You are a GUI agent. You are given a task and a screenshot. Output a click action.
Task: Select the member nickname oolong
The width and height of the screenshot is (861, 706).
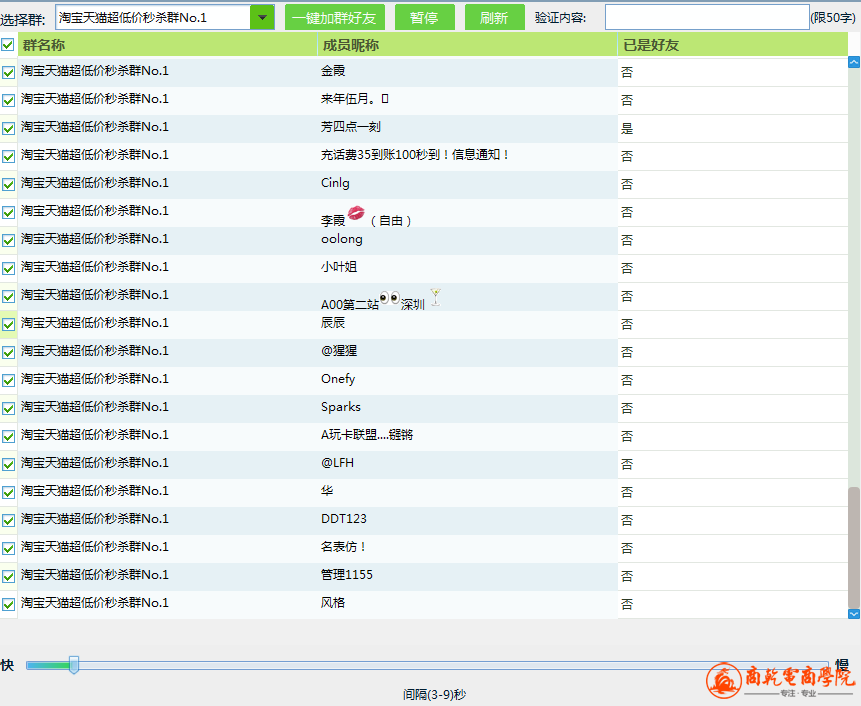(x=342, y=239)
